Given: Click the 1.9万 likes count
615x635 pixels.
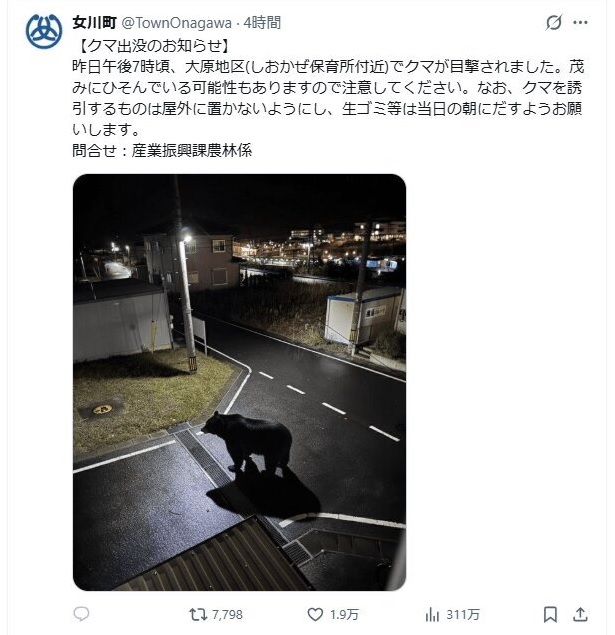Looking at the screenshot, I should (x=344, y=615).
